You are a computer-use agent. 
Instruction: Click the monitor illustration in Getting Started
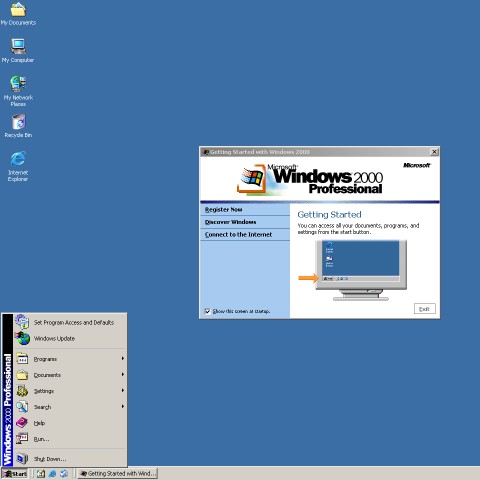click(361, 270)
